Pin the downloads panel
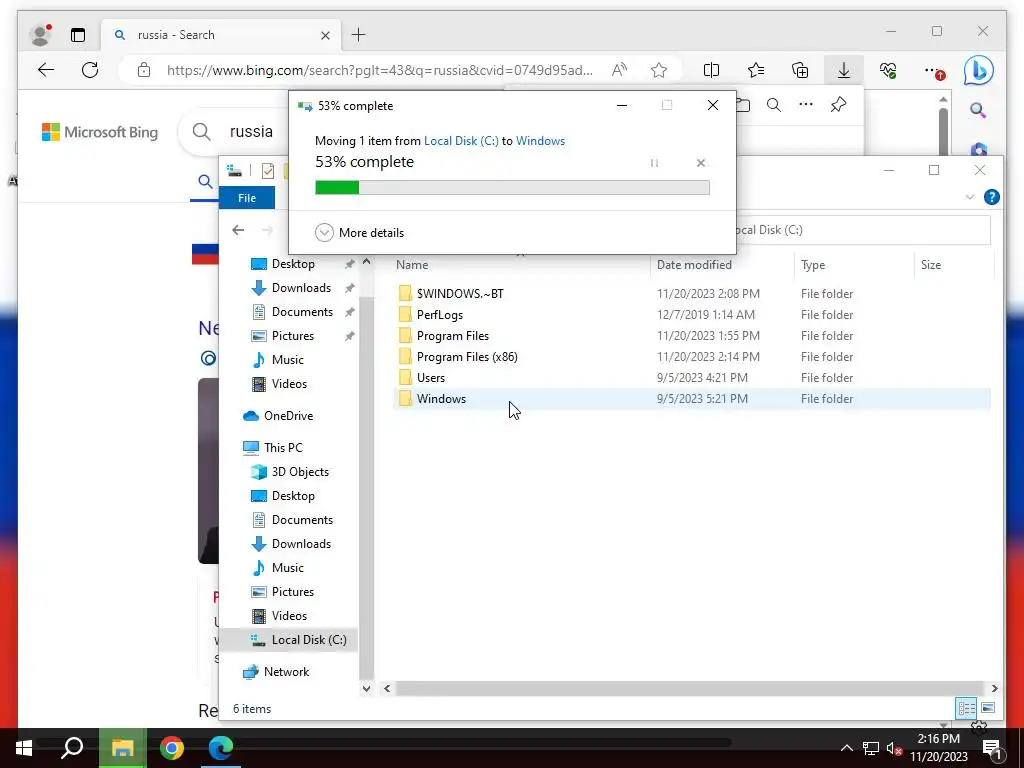The image size is (1024, 768). coord(839,104)
